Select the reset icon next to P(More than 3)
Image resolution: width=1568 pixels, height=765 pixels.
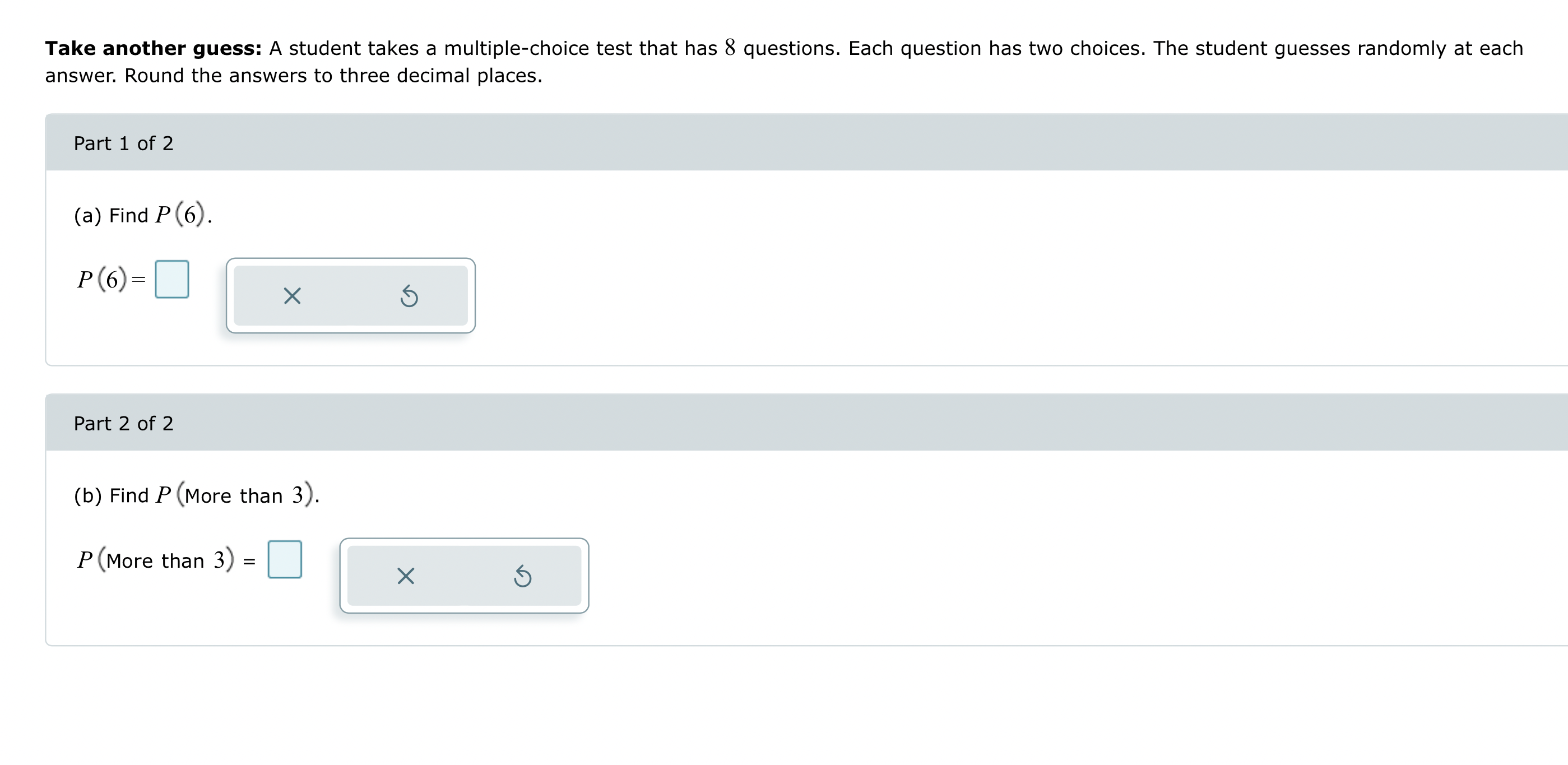(x=522, y=576)
